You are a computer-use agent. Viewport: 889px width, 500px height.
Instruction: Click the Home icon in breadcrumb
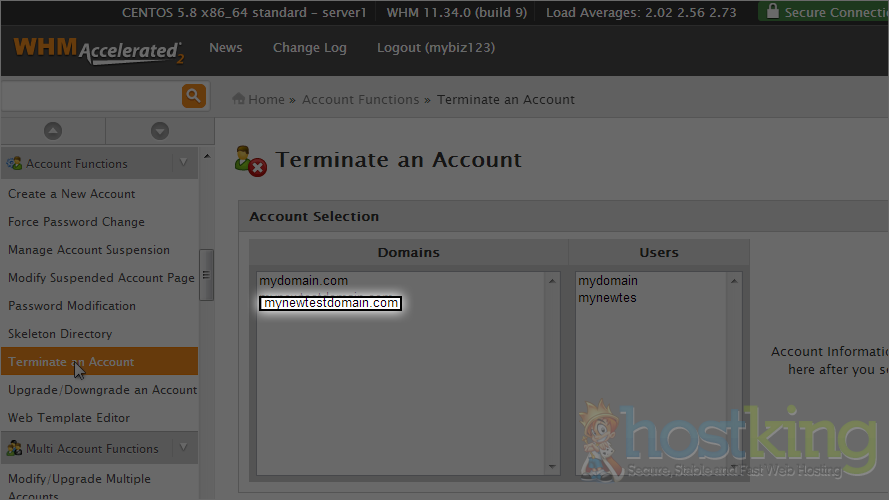(x=240, y=99)
